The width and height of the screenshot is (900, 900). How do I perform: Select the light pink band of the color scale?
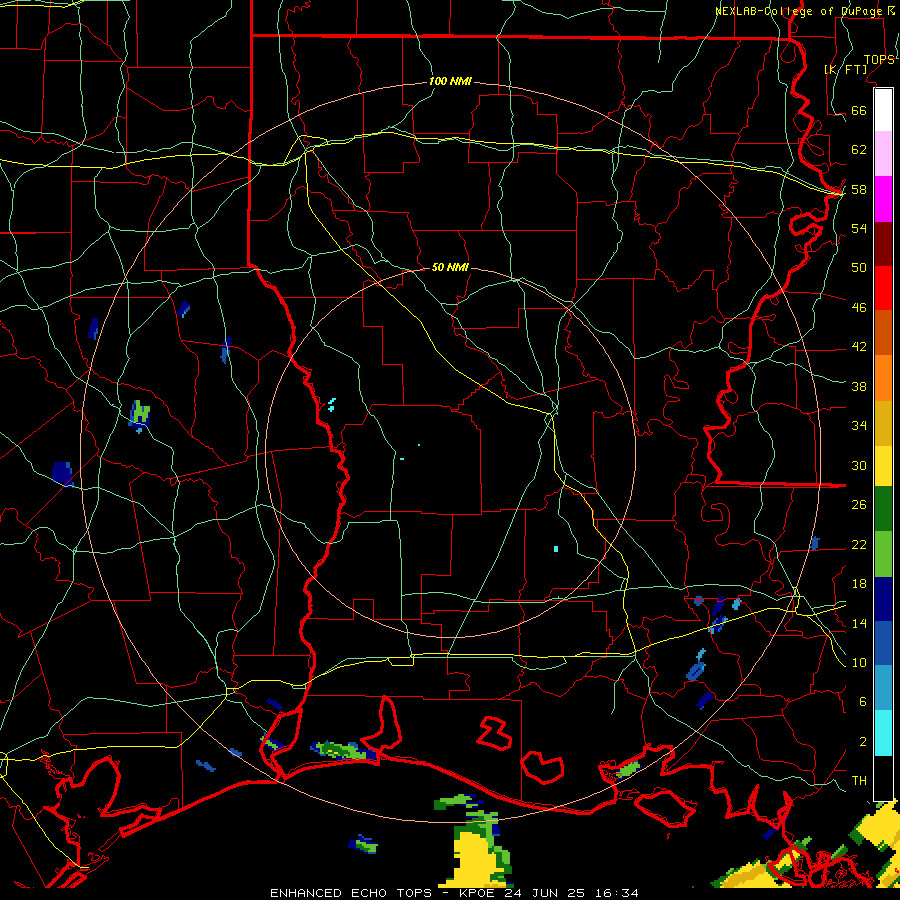883,153
